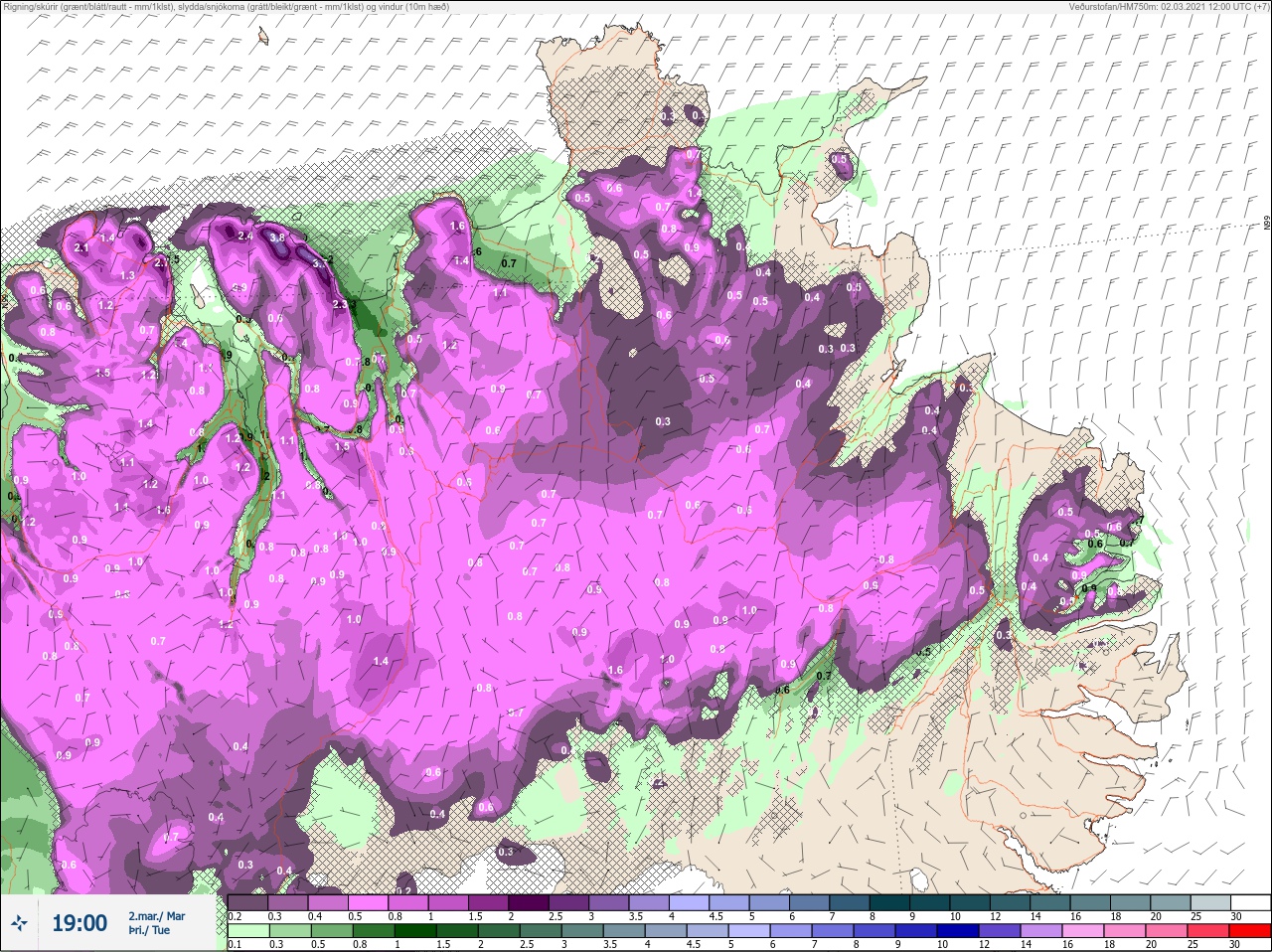Click the Veðurstofan logo icon beside the time
The image size is (1272, 952).
point(19,924)
